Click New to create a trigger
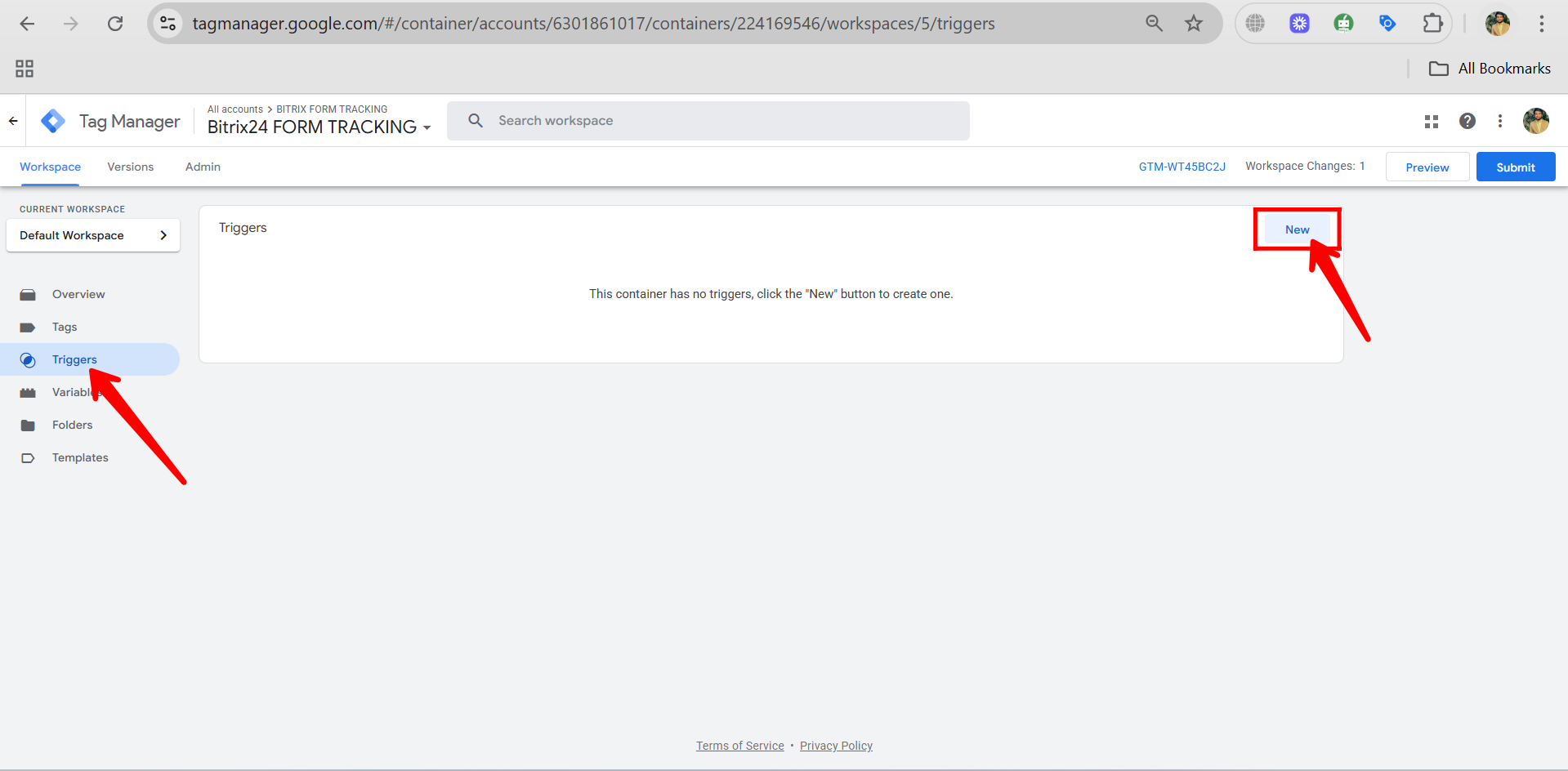The width and height of the screenshot is (1568, 771). click(1298, 230)
